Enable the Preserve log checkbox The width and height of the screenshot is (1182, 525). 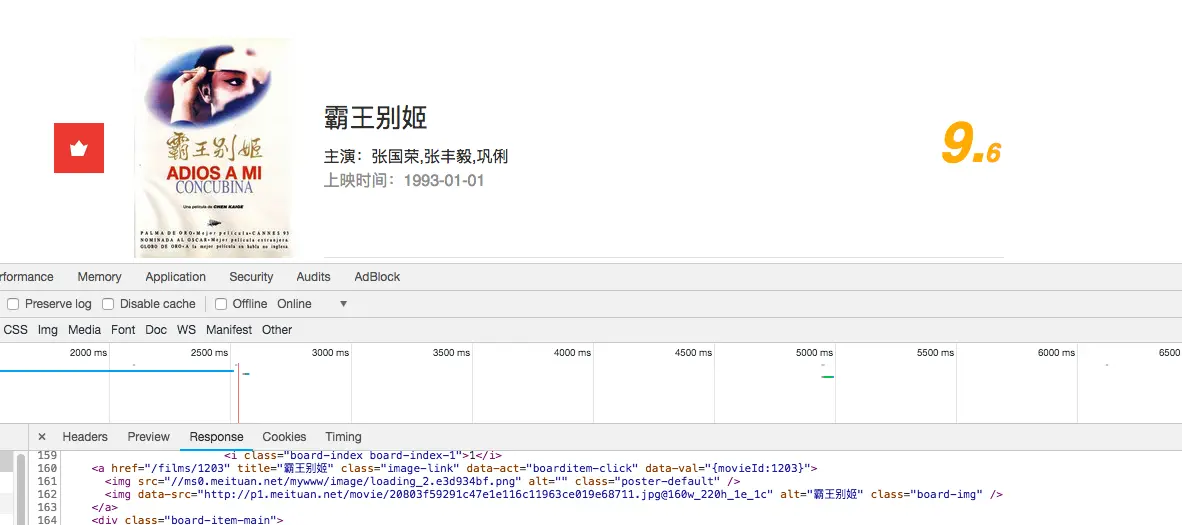[13, 304]
